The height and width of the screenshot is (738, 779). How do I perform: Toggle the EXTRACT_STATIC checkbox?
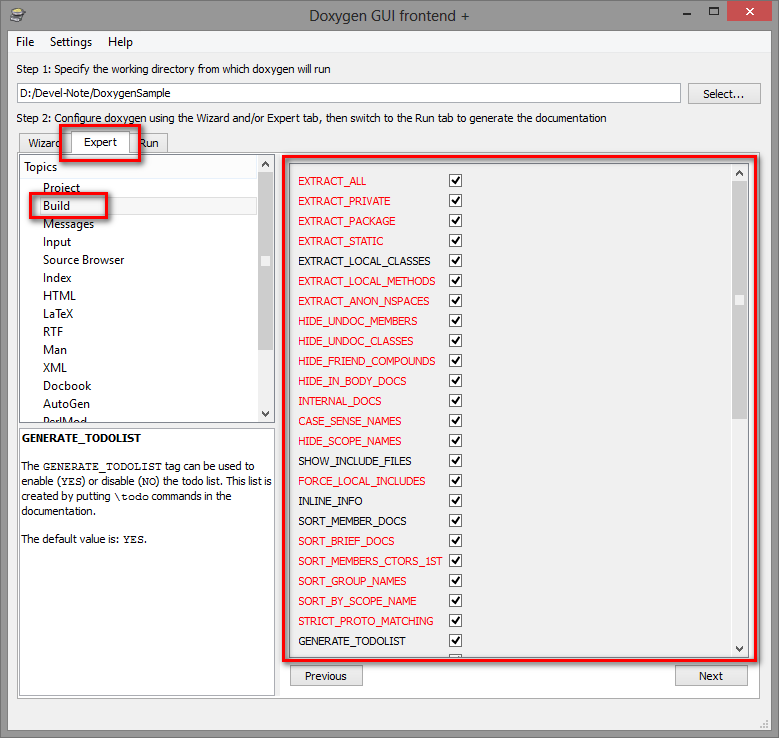coord(455,241)
